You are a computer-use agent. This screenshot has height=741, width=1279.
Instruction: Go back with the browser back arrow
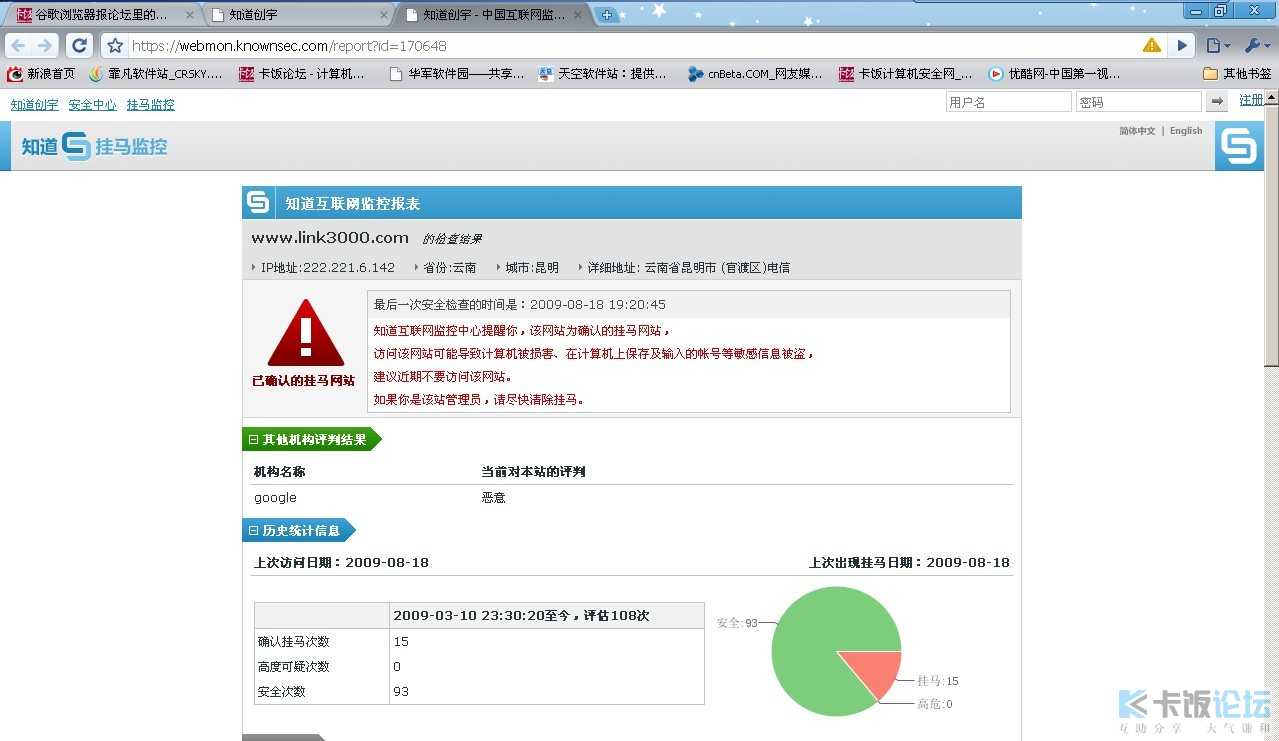18,46
